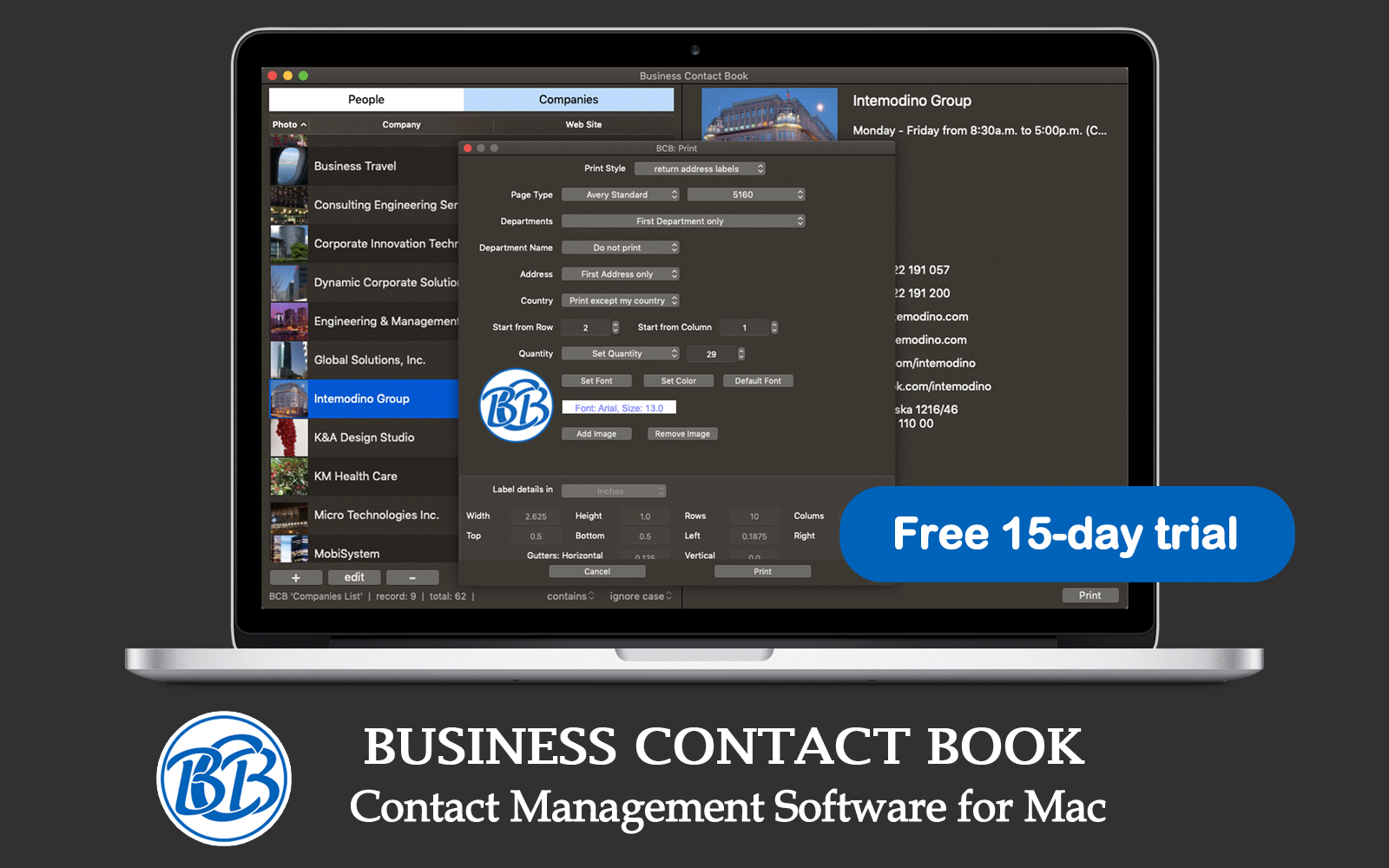1389x868 pixels.
Task: Click MobiSystem company name
Action: point(346,554)
